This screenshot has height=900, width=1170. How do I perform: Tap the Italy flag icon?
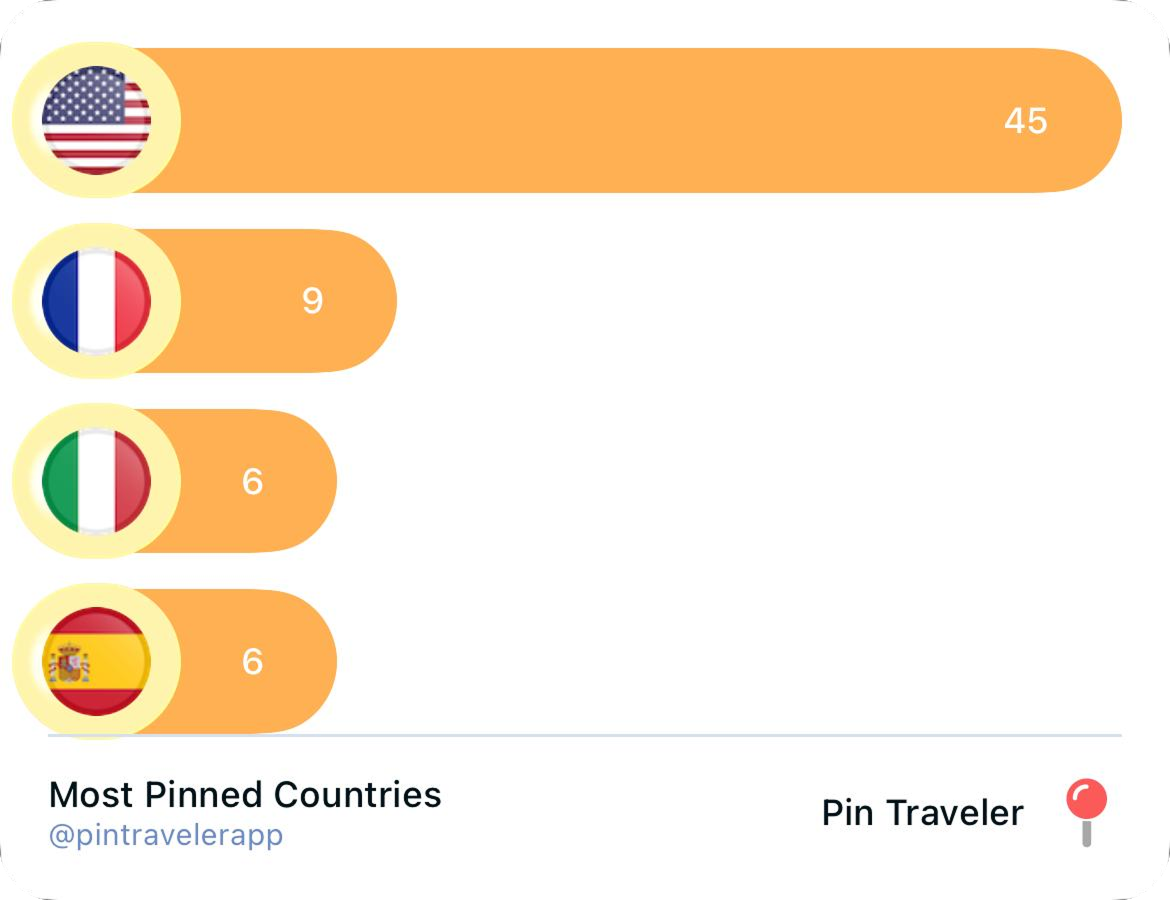(x=96, y=481)
